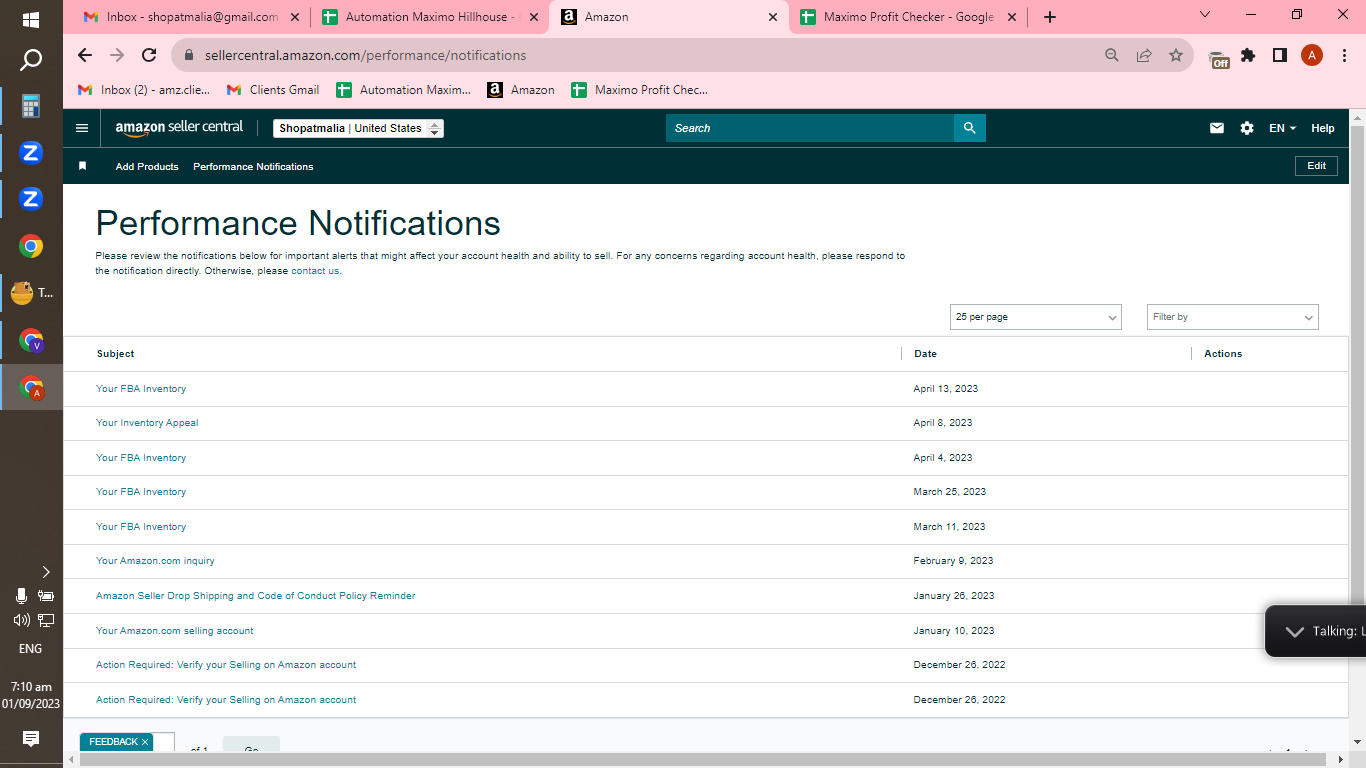Open the Your Amazon.com inquiry notification
Screen dimensions: 1366x768
155,561
